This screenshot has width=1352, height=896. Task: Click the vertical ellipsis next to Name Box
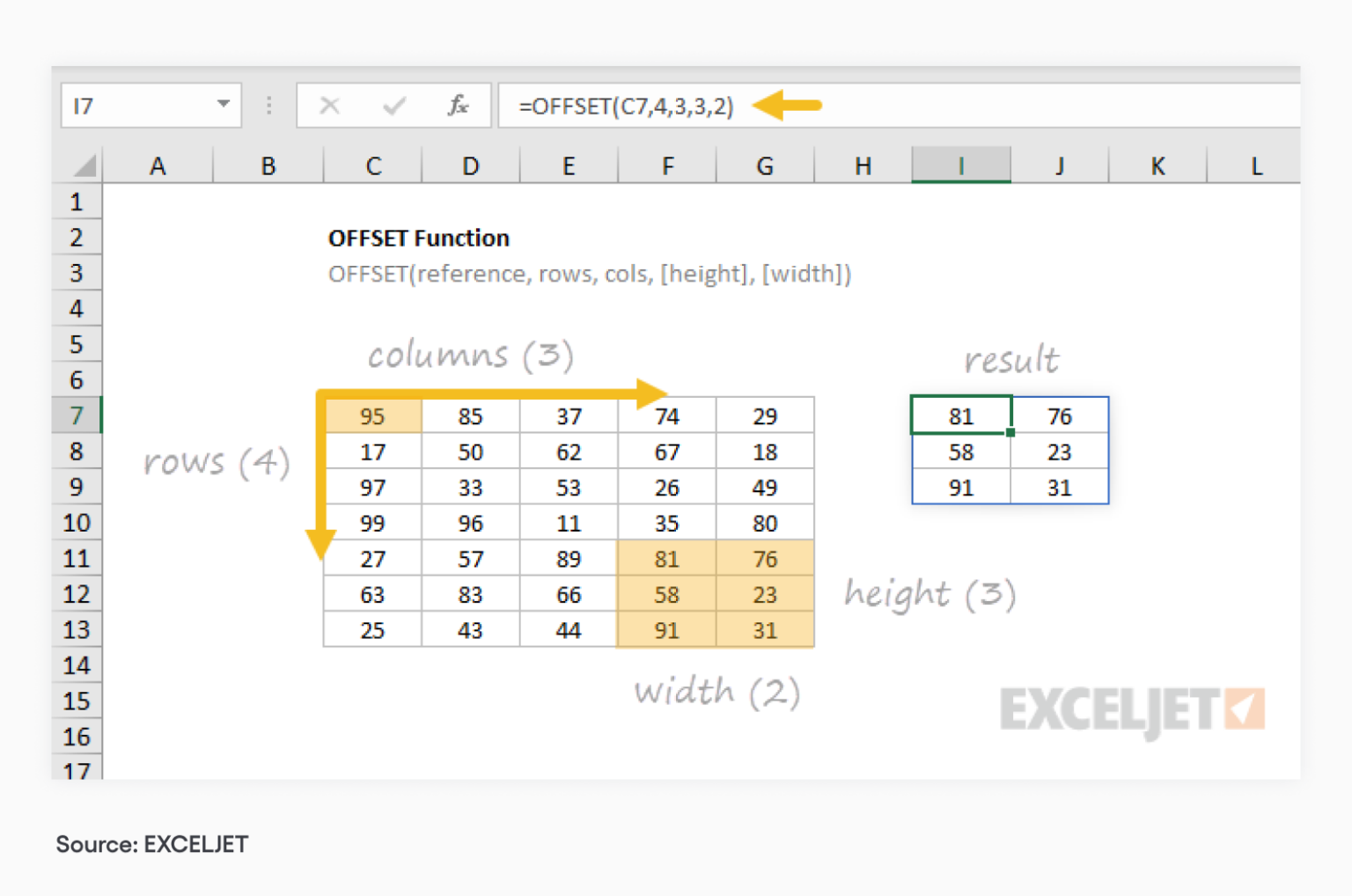tap(268, 105)
